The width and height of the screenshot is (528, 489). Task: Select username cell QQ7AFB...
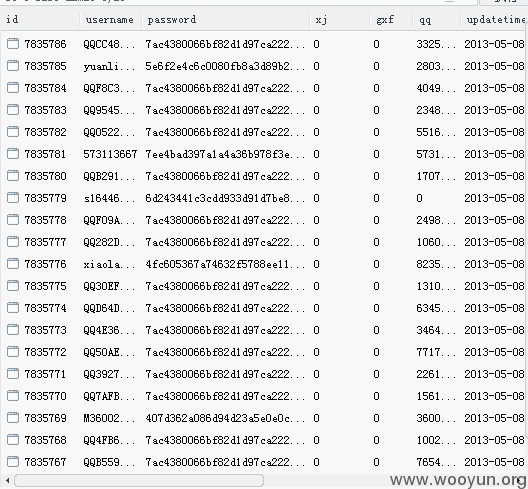click(109, 396)
